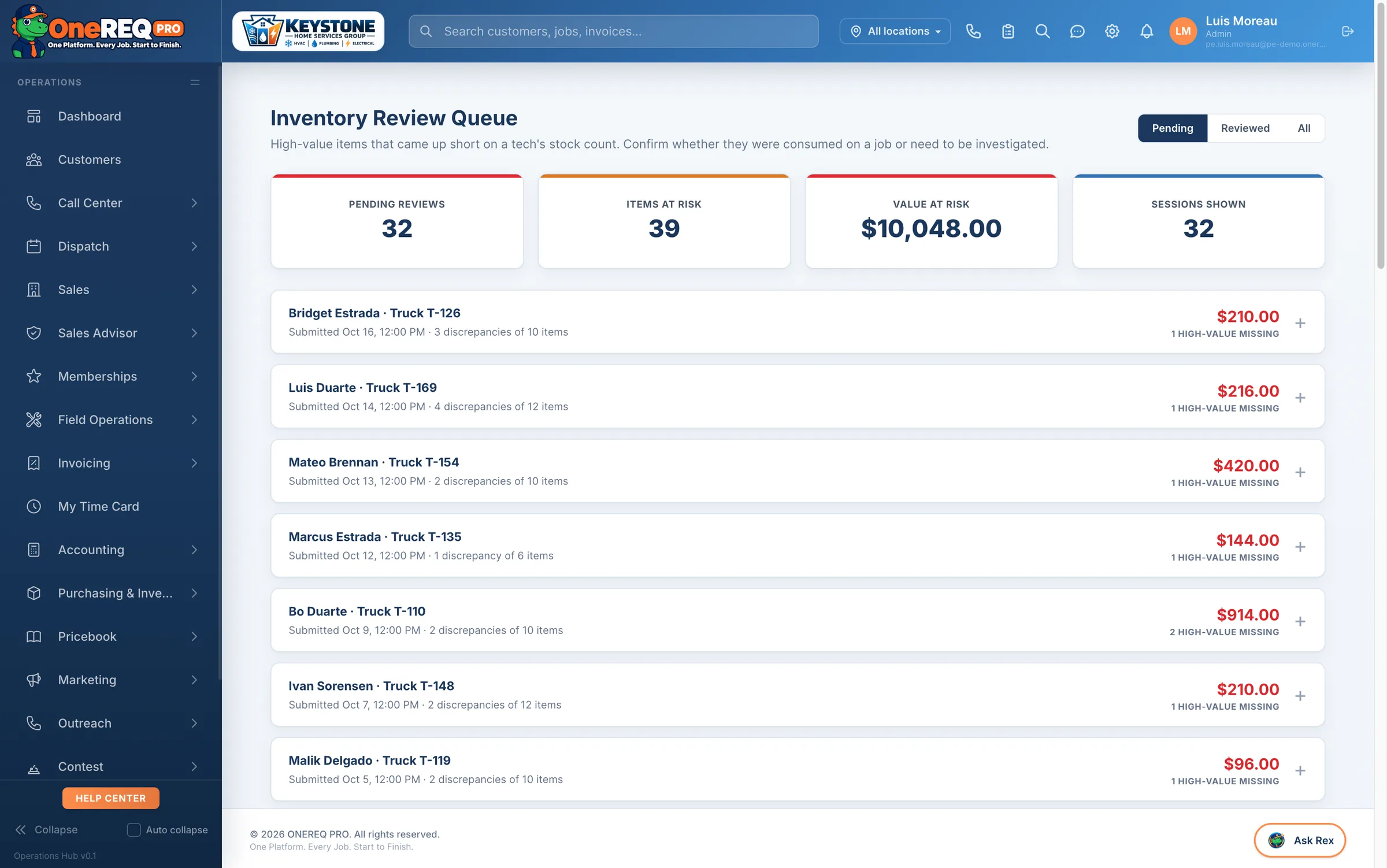Expand Malik Delgado Truck T-119 row

(x=1300, y=770)
